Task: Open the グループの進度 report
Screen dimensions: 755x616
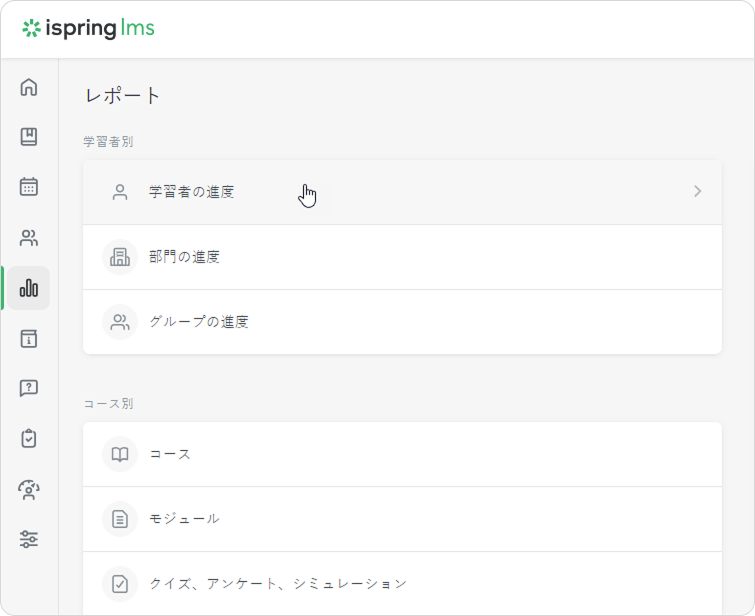Action: tap(199, 322)
